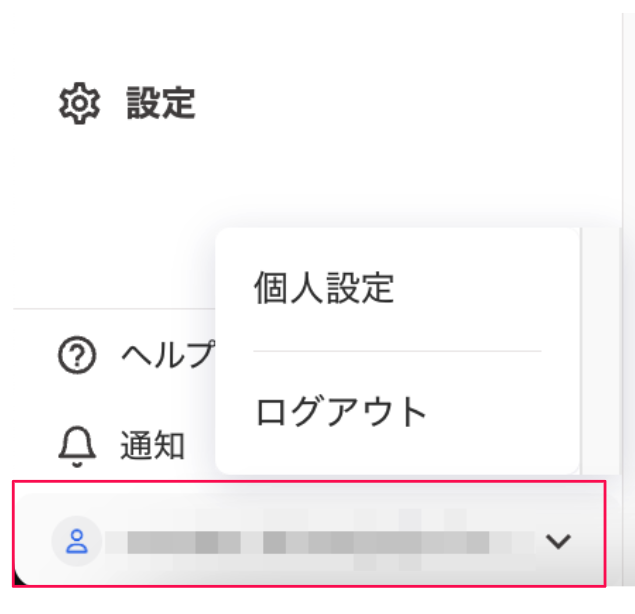
Task: Click the notification bell icon
Action: pos(77,446)
